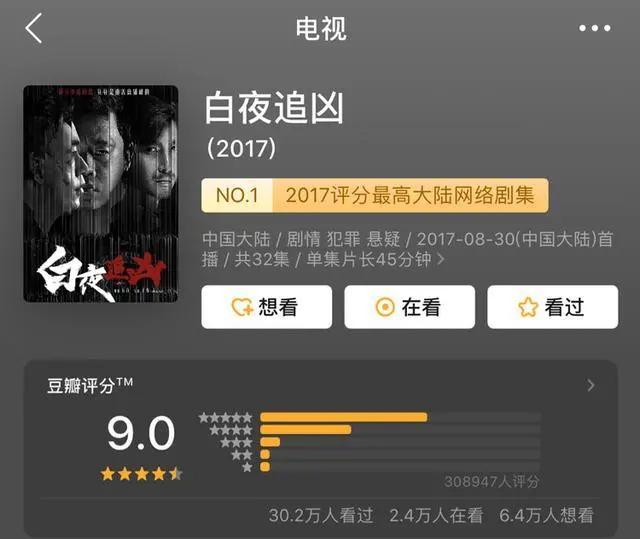This screenshot has width=640, height=539.
Task: Open the NO.1 2017评分最高大陆网络剧集 ranking badge
Action: [375, 195]
